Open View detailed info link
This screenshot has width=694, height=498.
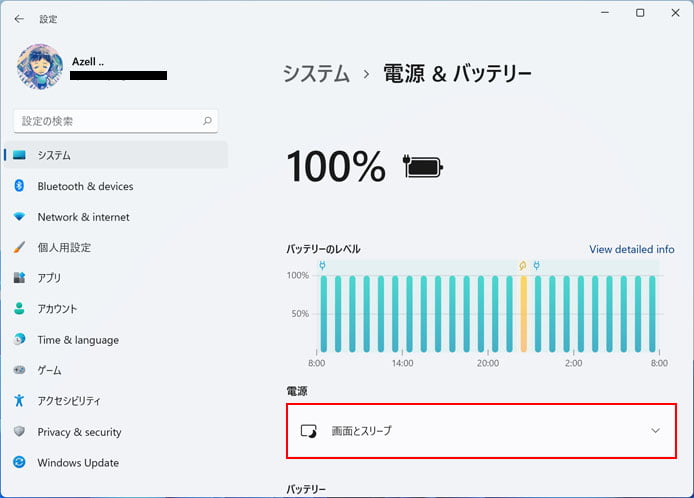coord(632,249)
